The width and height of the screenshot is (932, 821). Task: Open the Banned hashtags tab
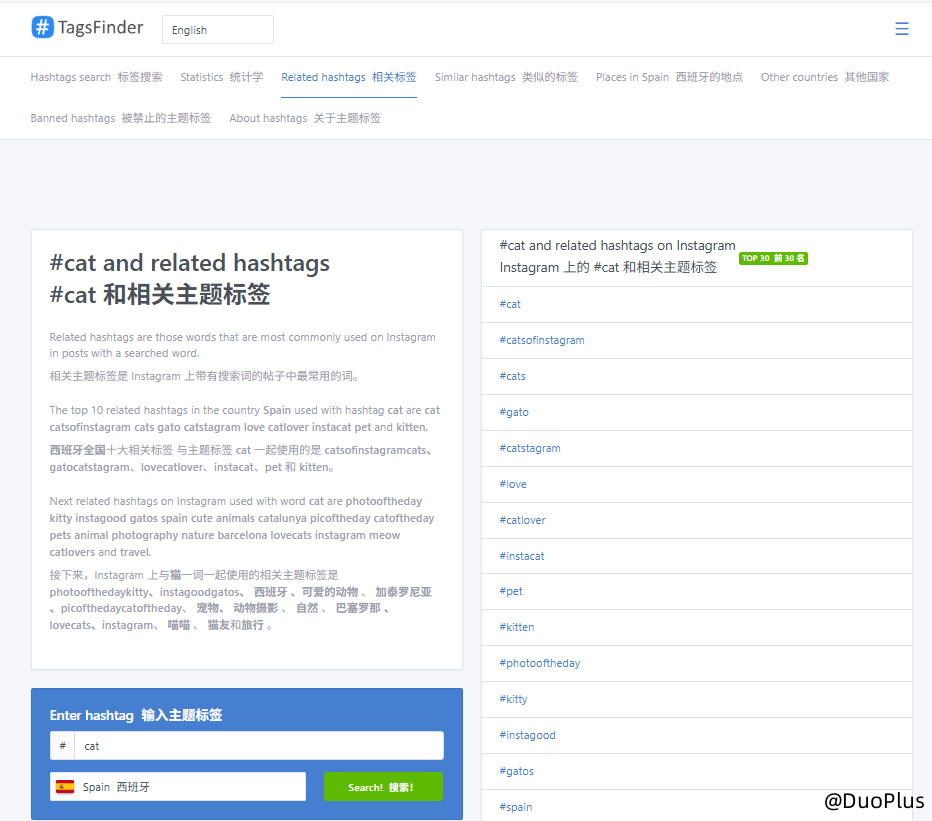(x=120, y=118)
